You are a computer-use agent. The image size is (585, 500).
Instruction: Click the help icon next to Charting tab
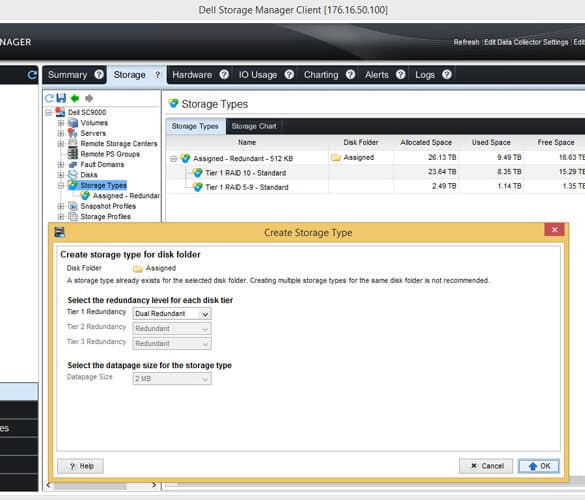click(x=350, y=75)
